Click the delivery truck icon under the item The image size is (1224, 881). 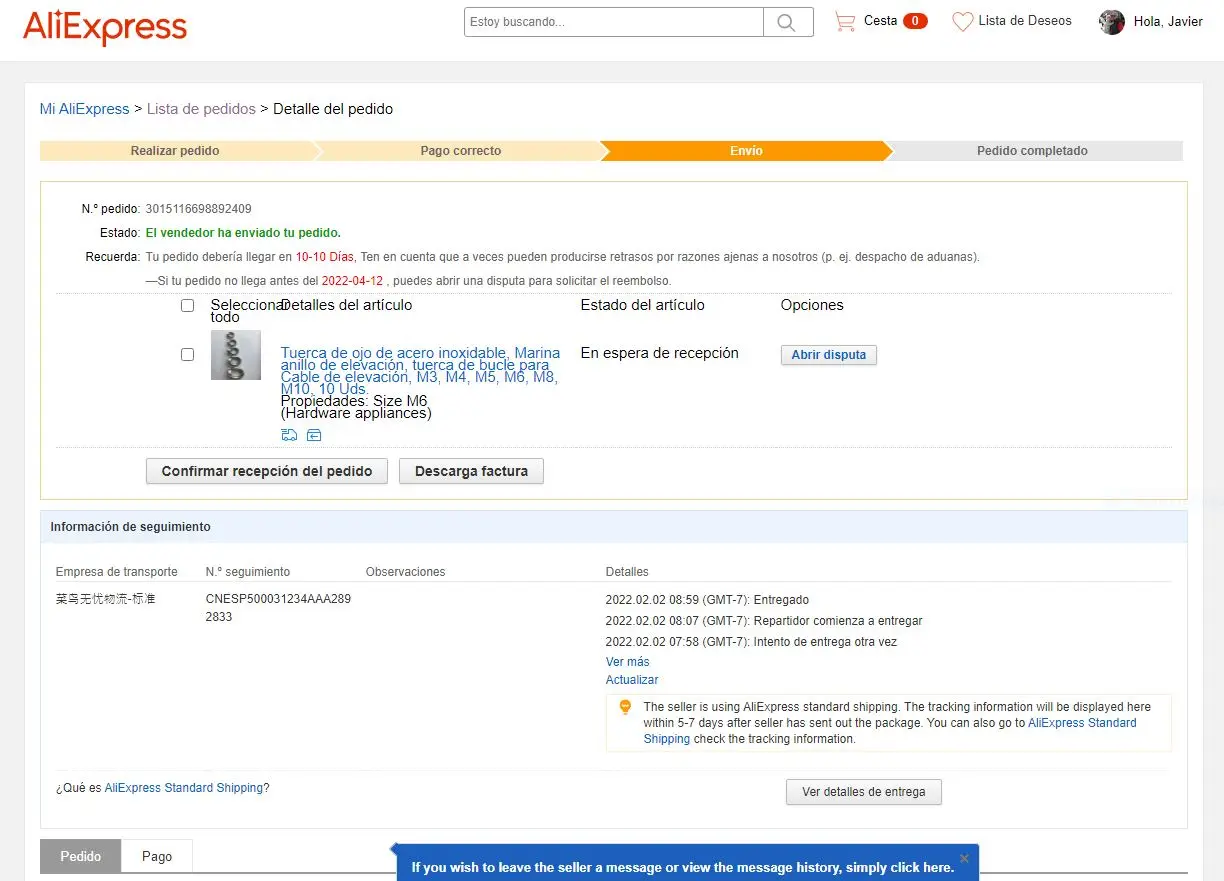289,435
